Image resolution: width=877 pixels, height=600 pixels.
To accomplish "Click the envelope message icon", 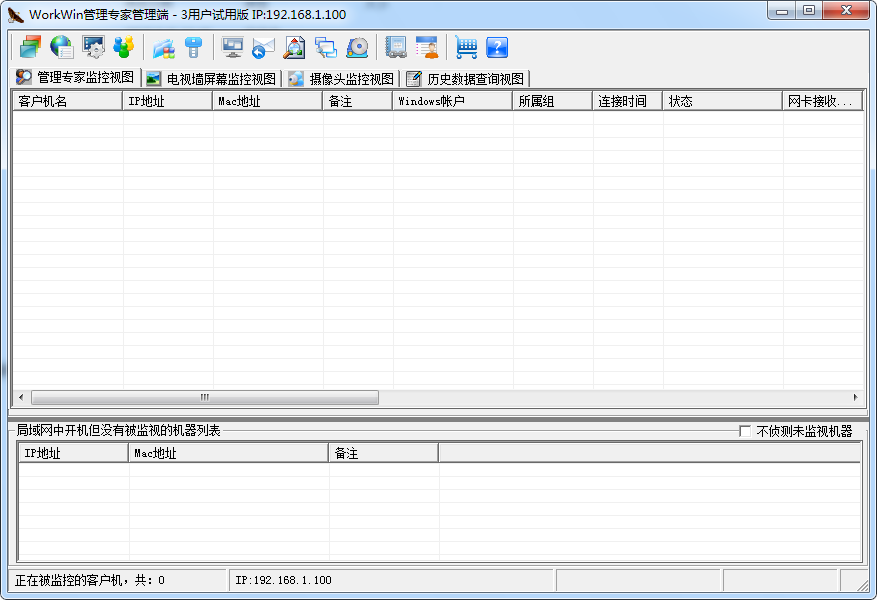I will (x=263, y=47).
